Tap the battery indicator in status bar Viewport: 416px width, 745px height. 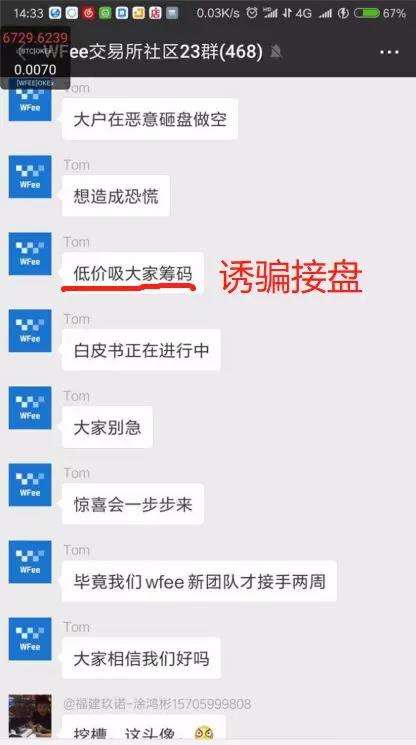tap(367, 13)
